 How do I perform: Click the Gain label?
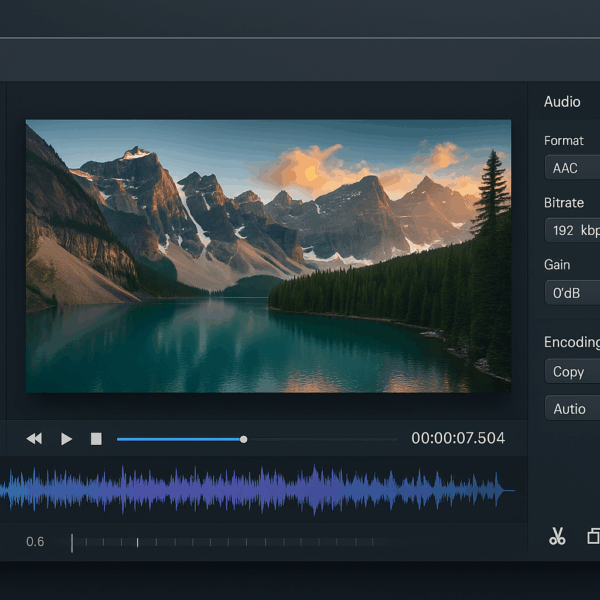click(x=557, y=264)
